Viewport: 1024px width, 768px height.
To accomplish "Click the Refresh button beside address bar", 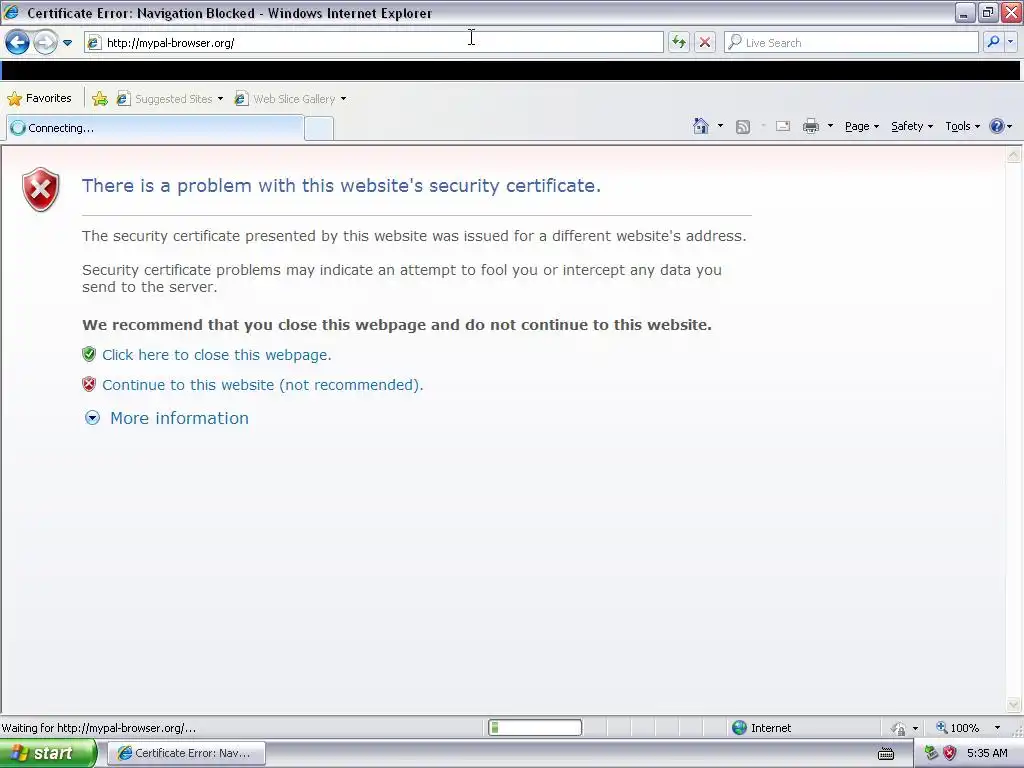I will point(679,42).
